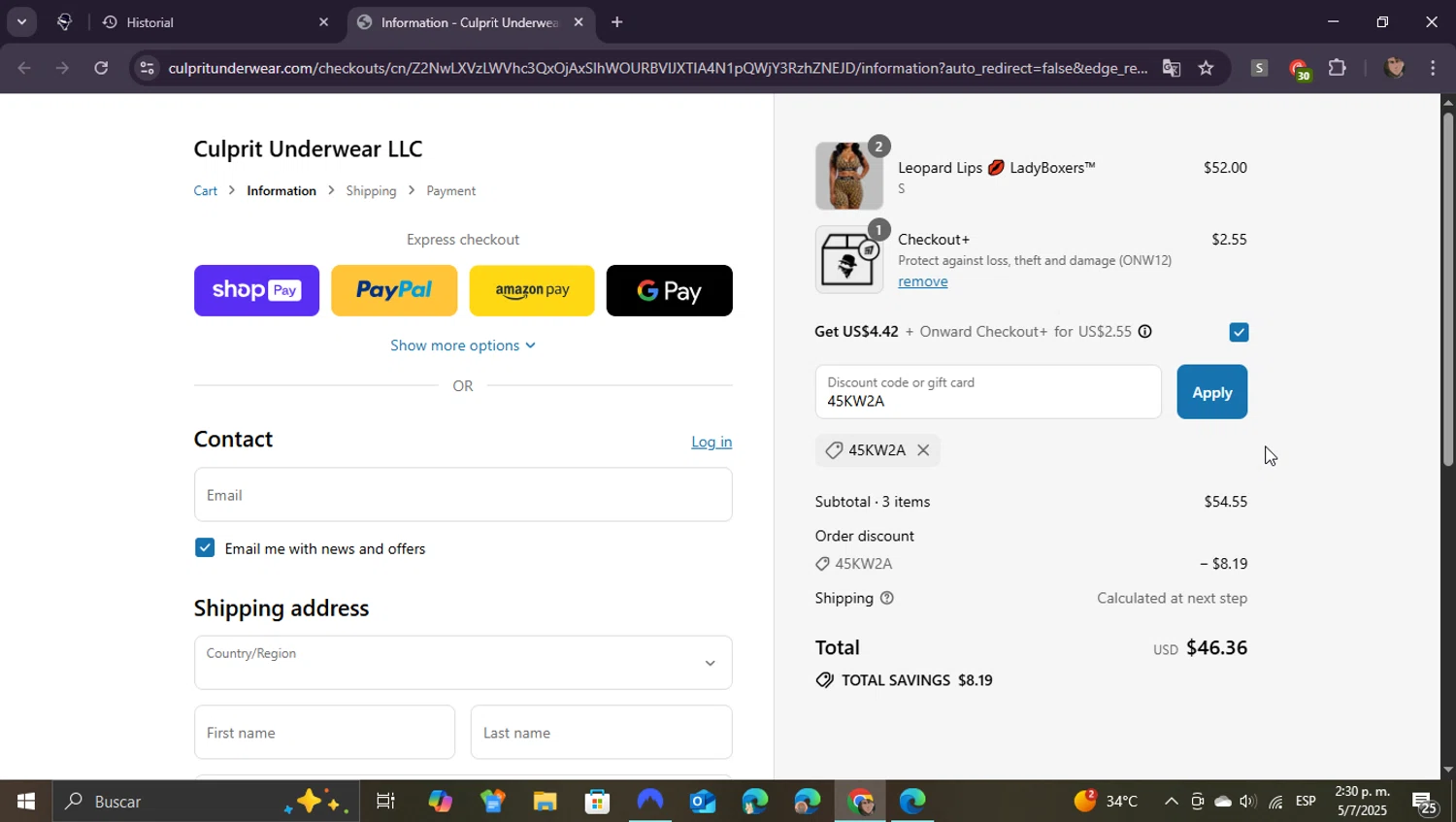Image resolution: width=1456 pixels, height=822 pixels.
Task: Close the Information - Culprit Underwear tab
Action: tap(579, 22)
